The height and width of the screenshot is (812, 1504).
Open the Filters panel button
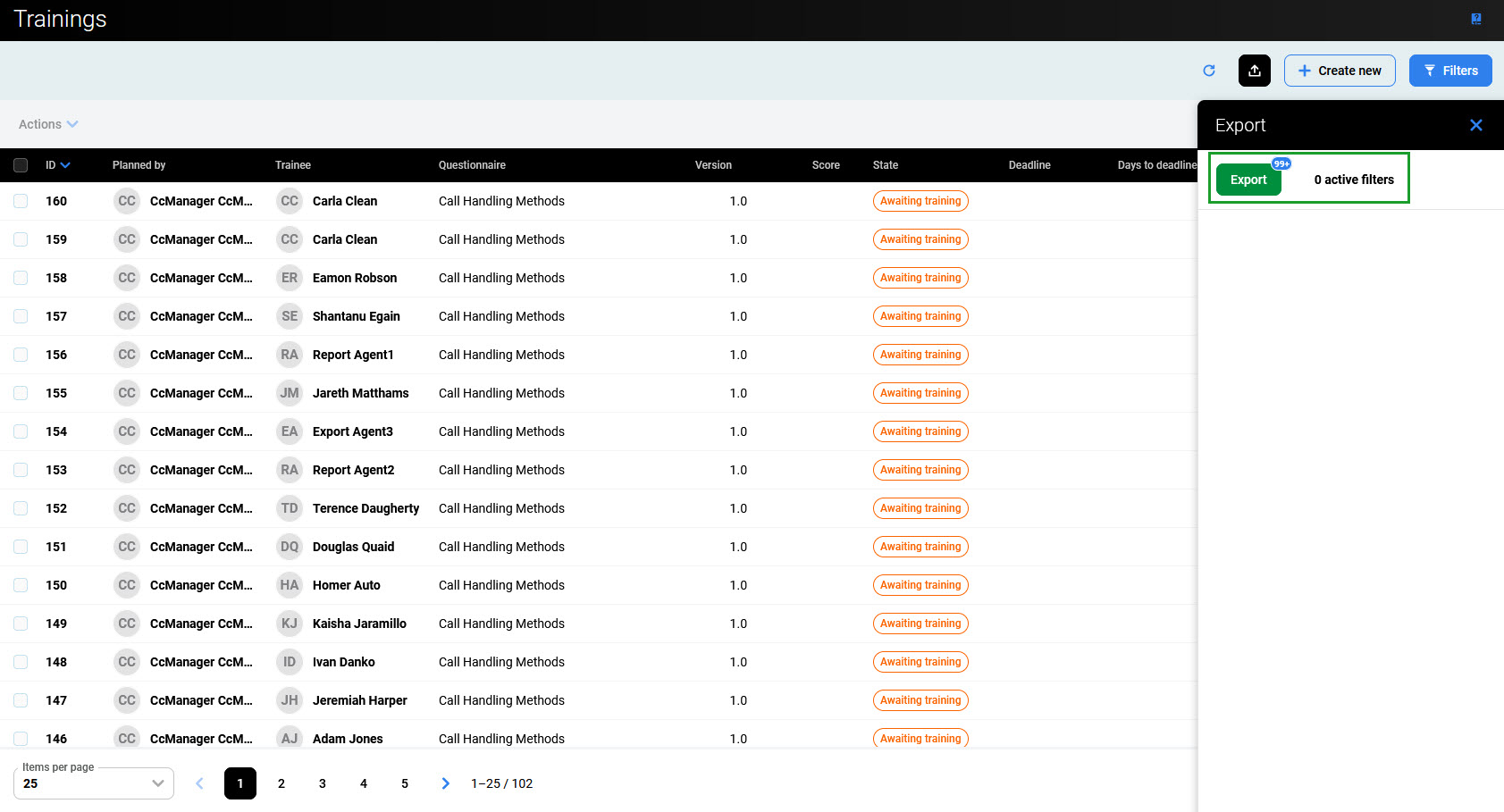coord(1449,71)
